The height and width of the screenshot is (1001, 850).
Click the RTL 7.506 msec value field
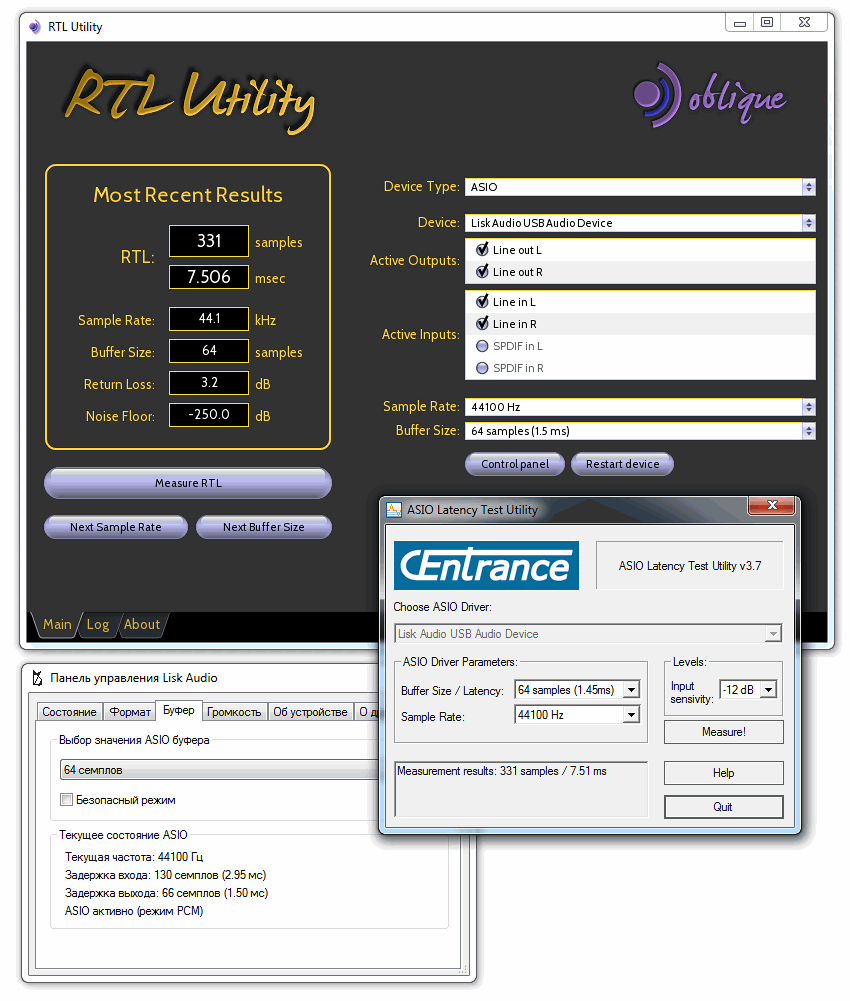209,277
